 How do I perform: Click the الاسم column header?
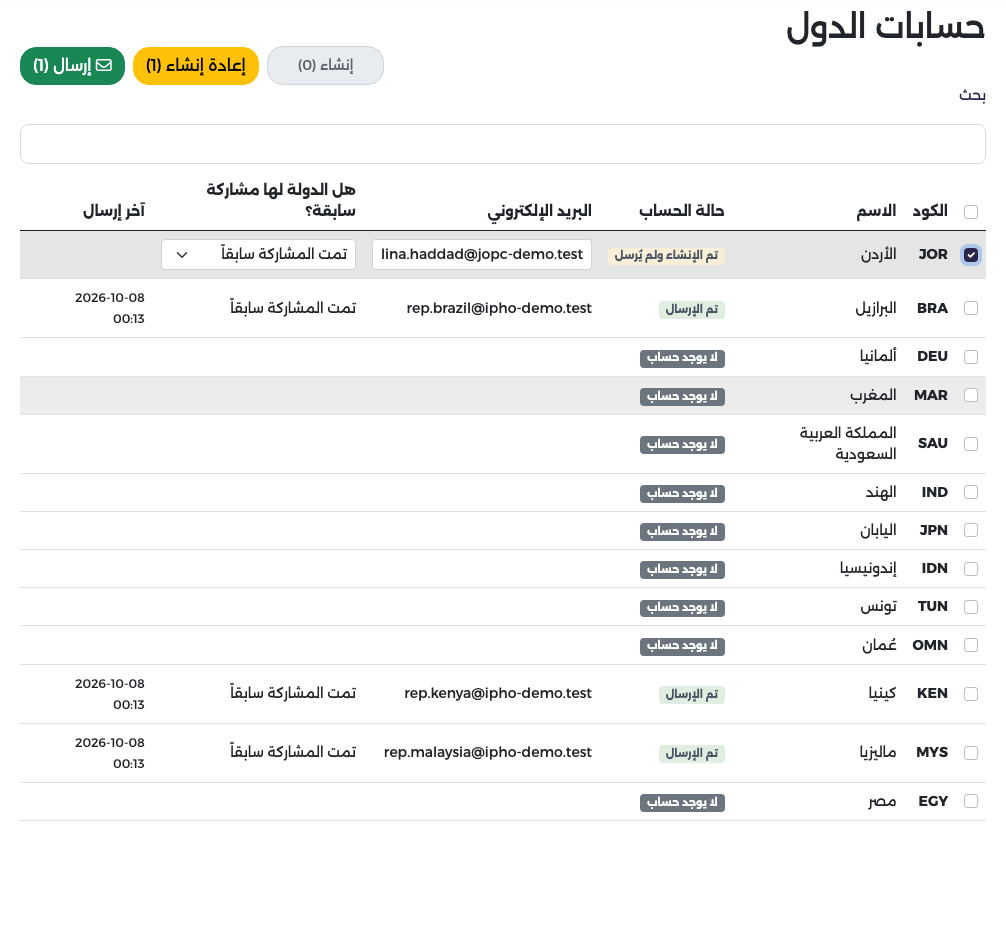(876, 211)
